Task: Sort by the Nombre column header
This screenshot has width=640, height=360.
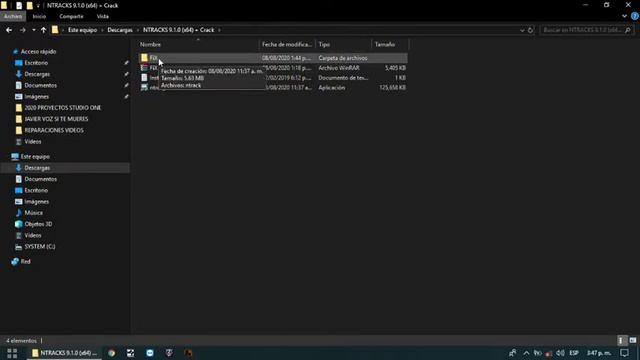Action: coord(198,44)
